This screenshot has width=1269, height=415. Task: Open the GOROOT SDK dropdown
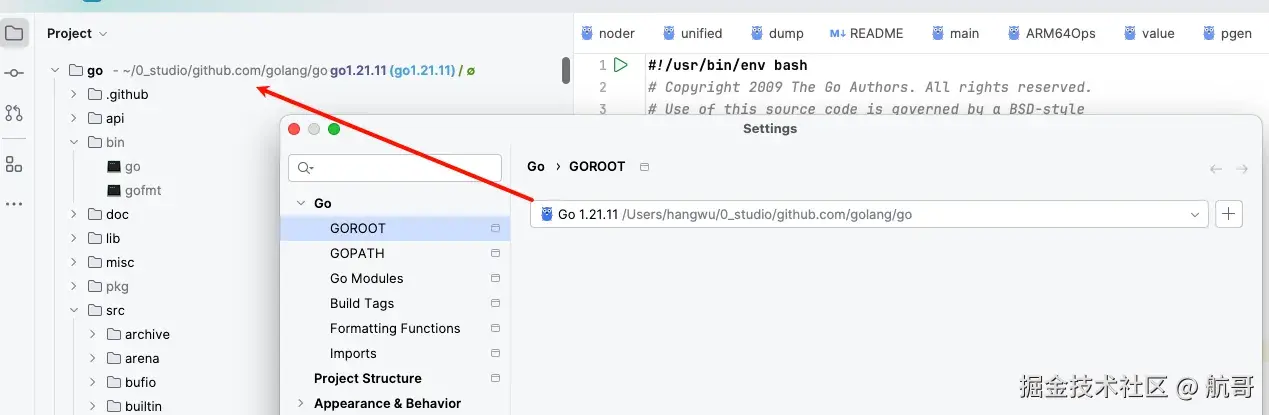click(1195, 214)
